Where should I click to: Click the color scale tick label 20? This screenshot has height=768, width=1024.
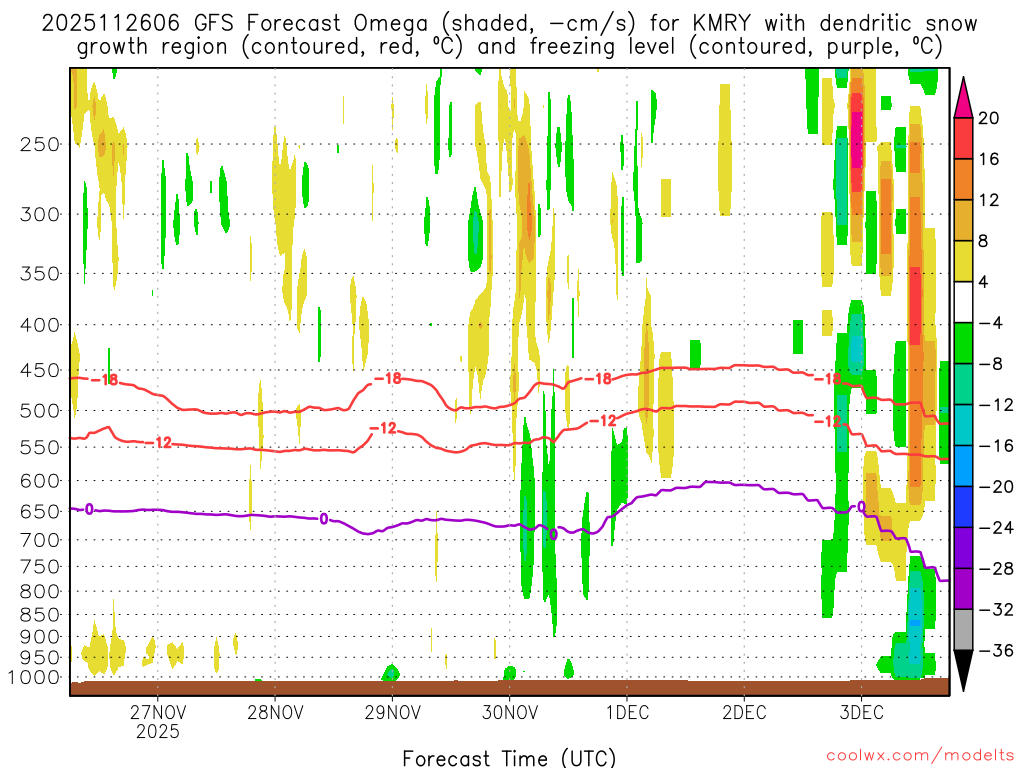pyautogui.click(x=989, y=118)
